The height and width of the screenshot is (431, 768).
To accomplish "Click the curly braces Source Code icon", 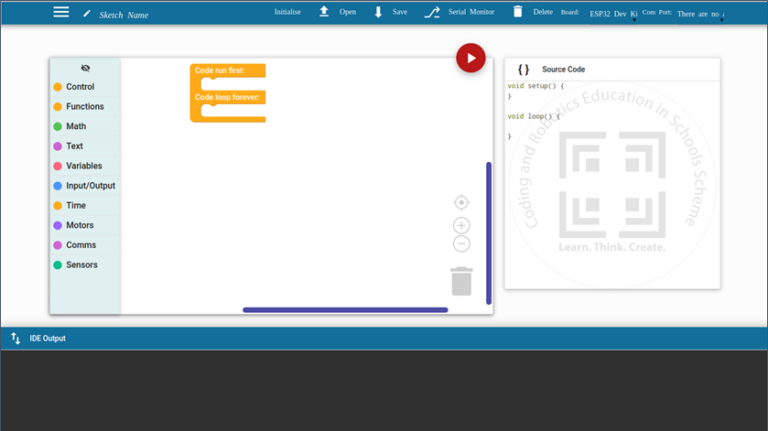I will click(524, 70).
